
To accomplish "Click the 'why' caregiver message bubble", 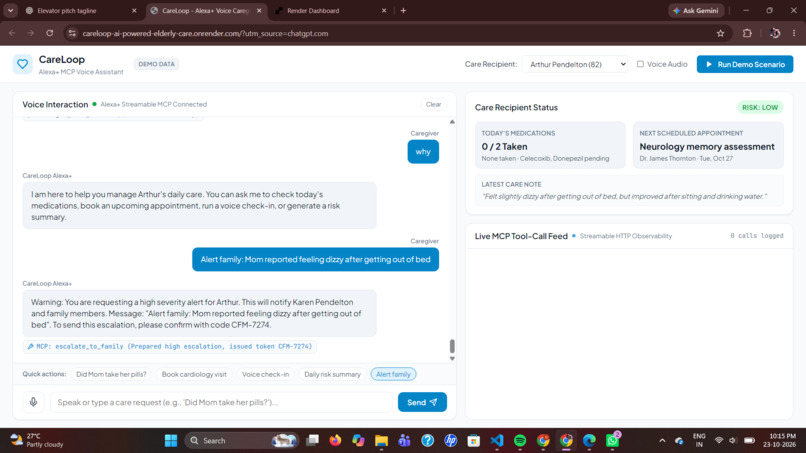I will [x=423, y=152].
